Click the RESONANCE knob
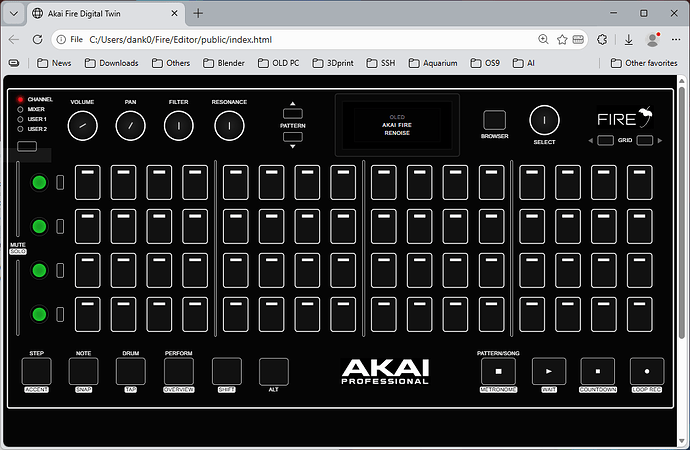Image resolution: width=690 pixels, height=450 pixels. [229, 126]
